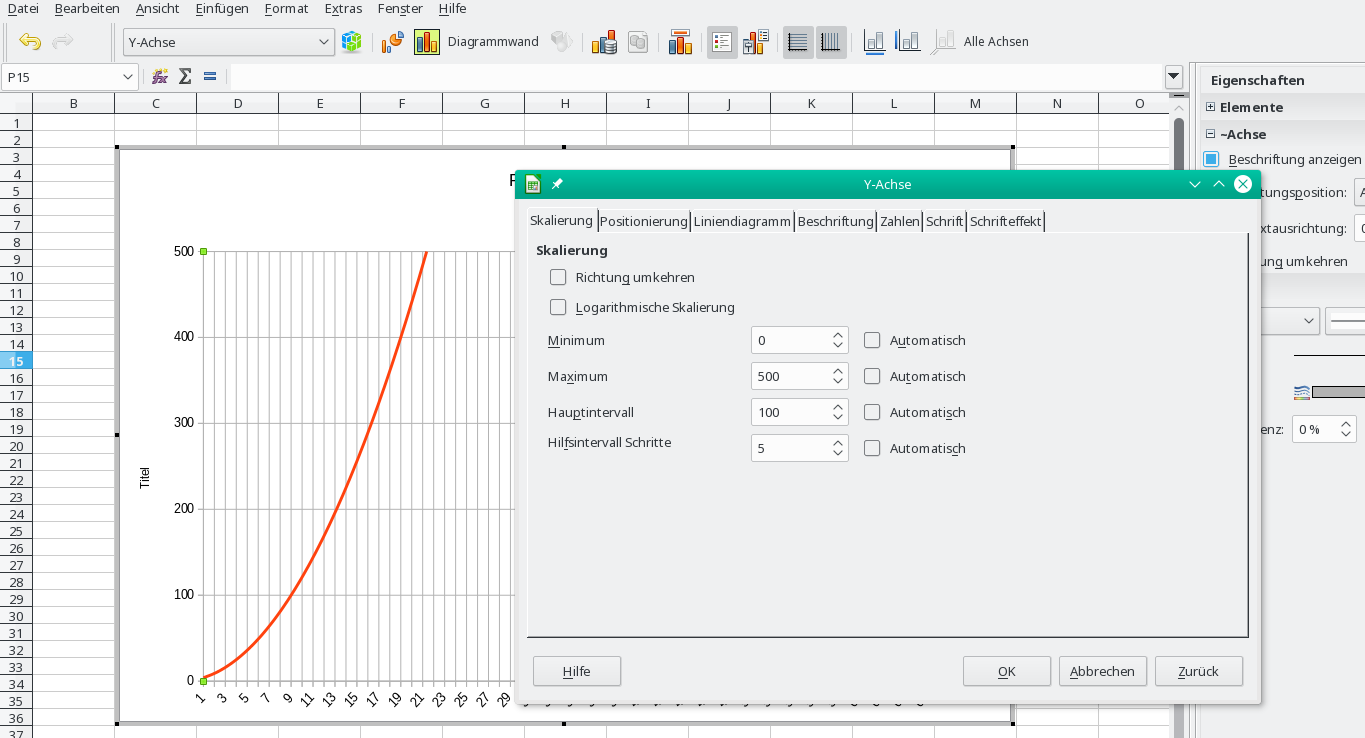The height and width of the screenshot is (738, 1365).
Task: Check Logarithmische Skalierung option
Action: [558, 307]
